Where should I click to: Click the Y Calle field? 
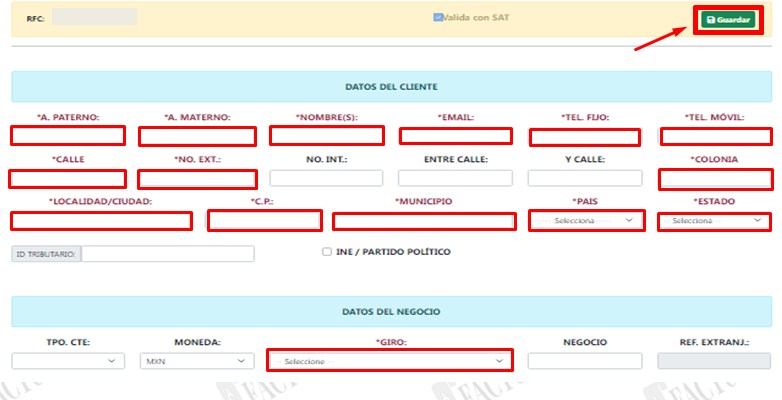[585, 178]
